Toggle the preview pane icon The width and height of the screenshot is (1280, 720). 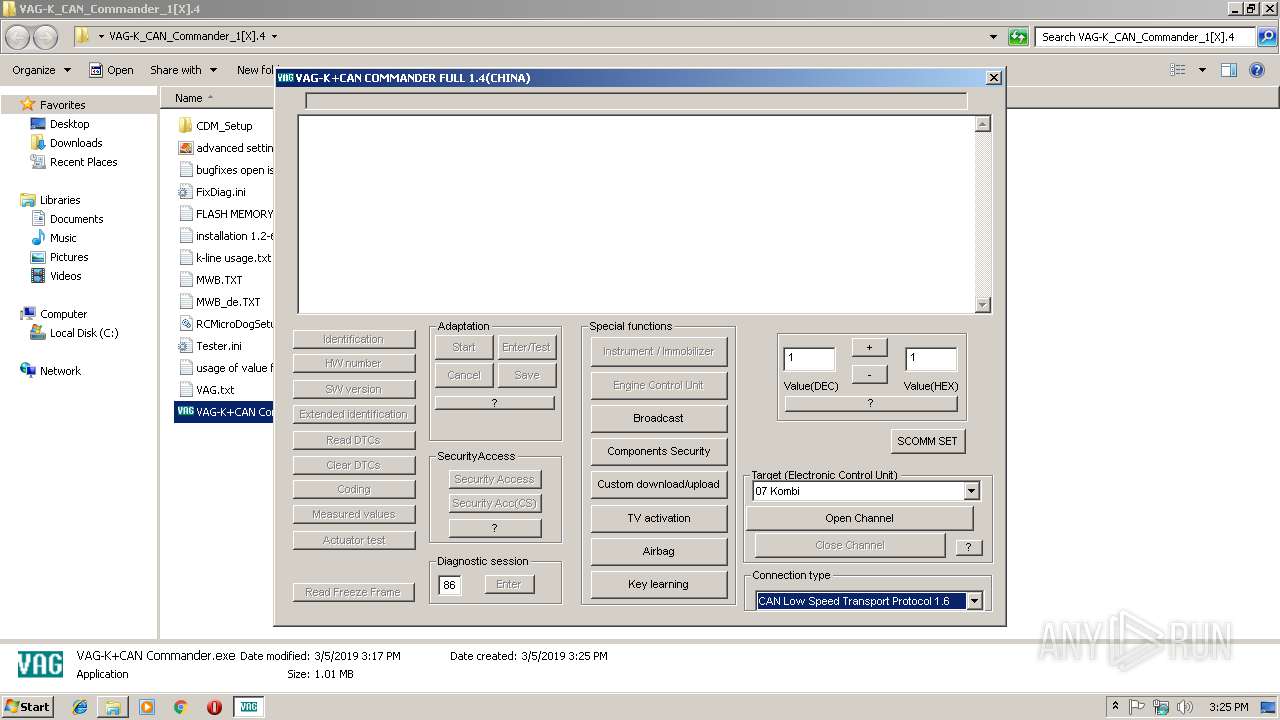pos(1229,70)
